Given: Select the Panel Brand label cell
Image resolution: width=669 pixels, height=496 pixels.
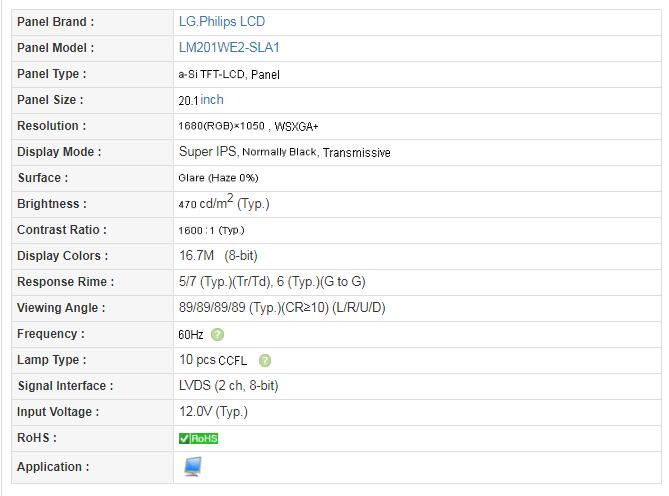Looking at the screenshot, I should [92, 22].
